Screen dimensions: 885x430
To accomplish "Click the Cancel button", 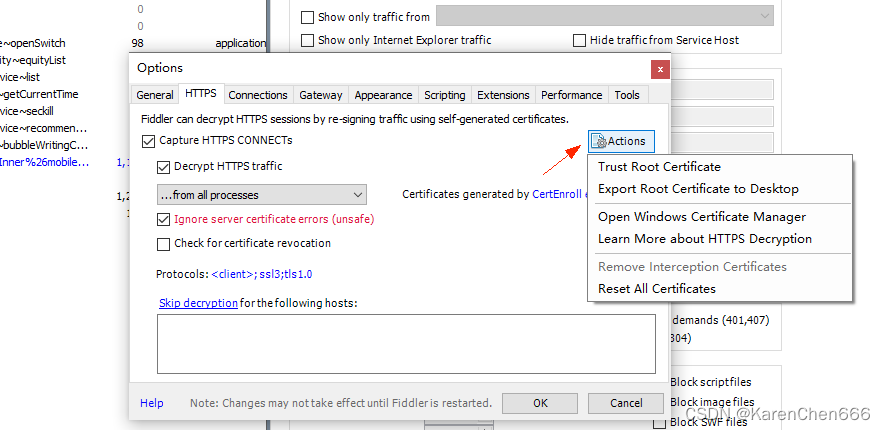I will point(626,403).
